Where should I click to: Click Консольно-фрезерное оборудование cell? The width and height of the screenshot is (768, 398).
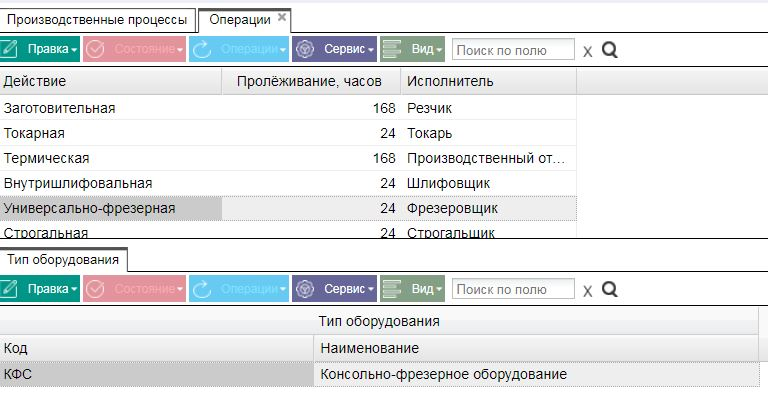pyautogui.click(x=536, y=374)
